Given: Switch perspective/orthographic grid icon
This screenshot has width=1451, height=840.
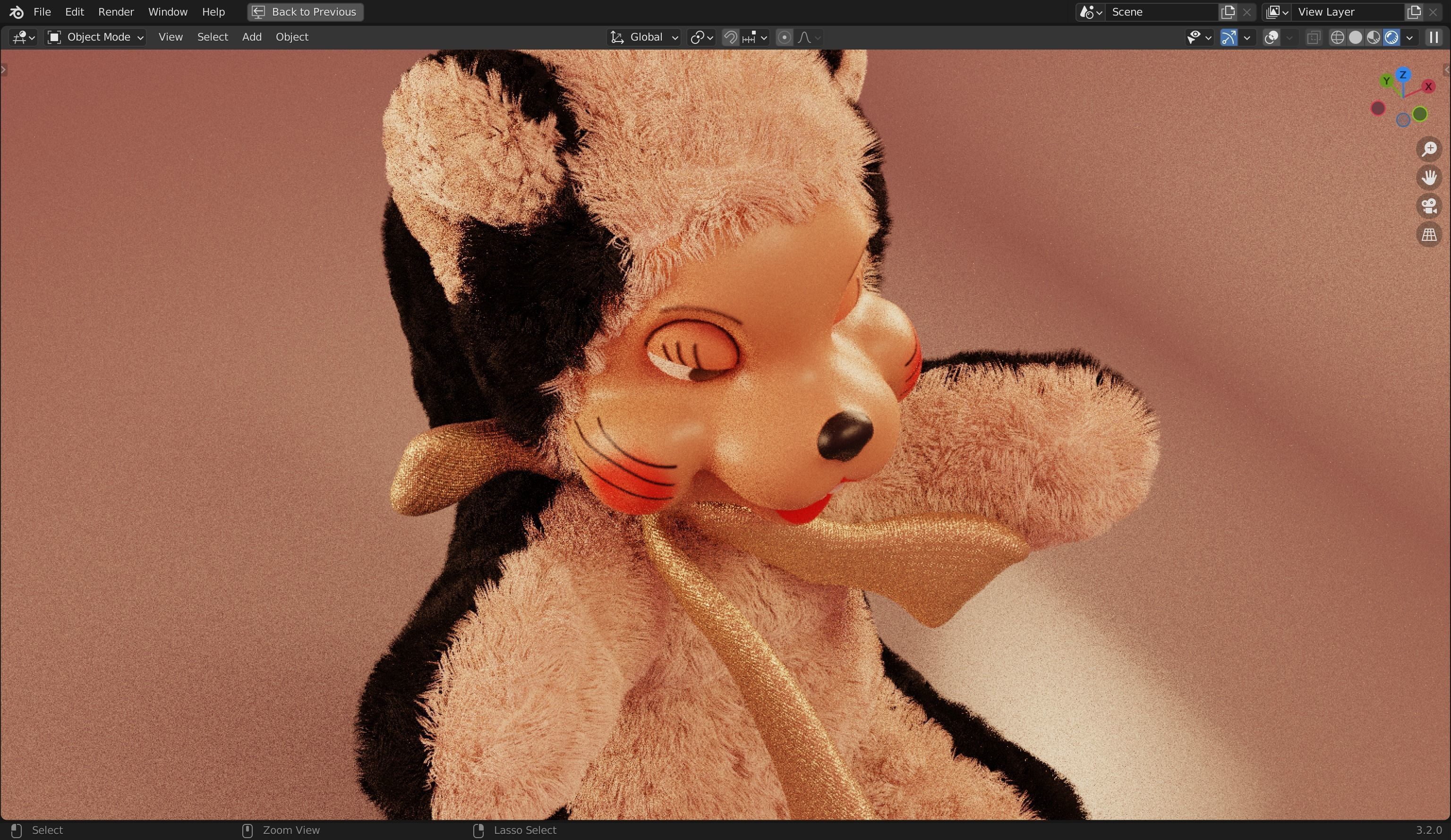Looking at the screenshot, I should (x=1429, y=234).
